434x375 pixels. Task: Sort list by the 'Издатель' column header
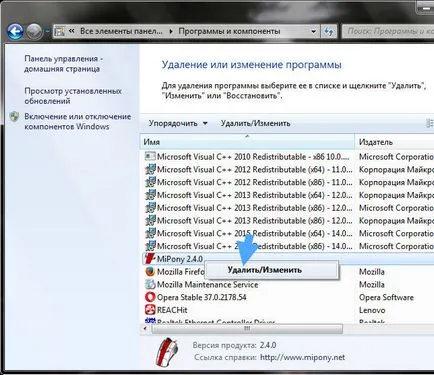click(x=395, y=142)
